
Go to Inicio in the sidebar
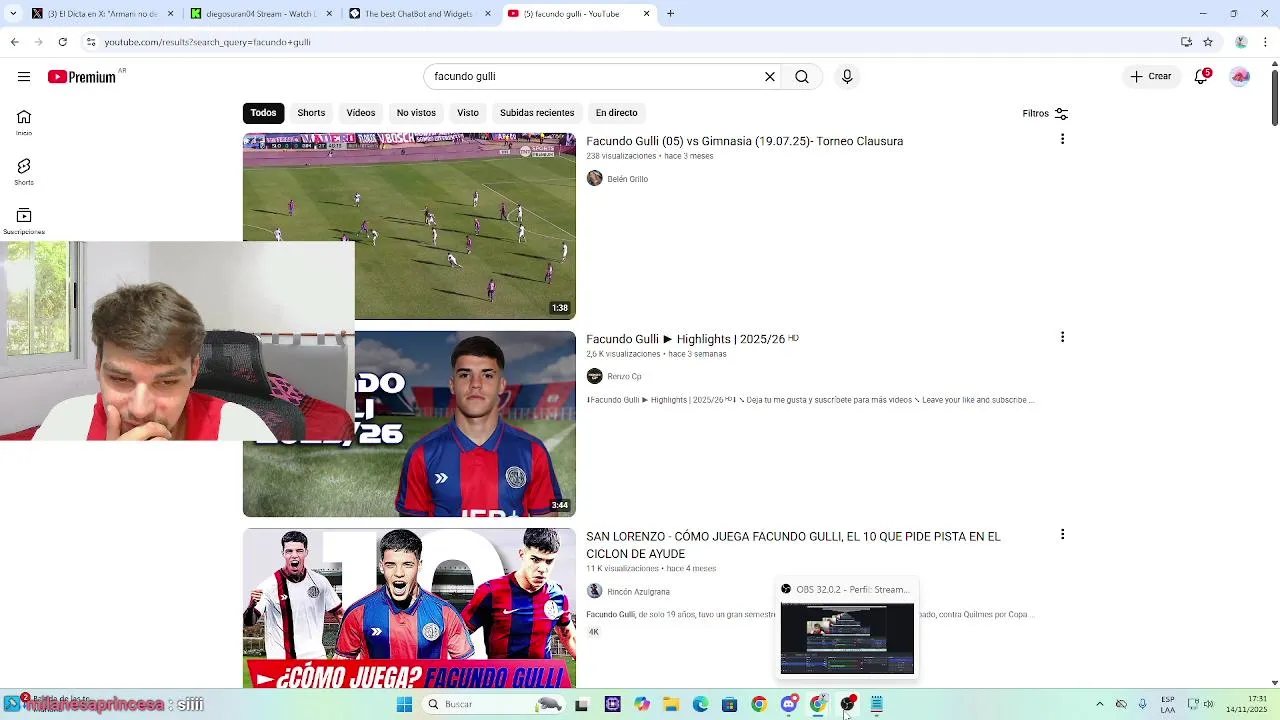[x=24, y=122]
